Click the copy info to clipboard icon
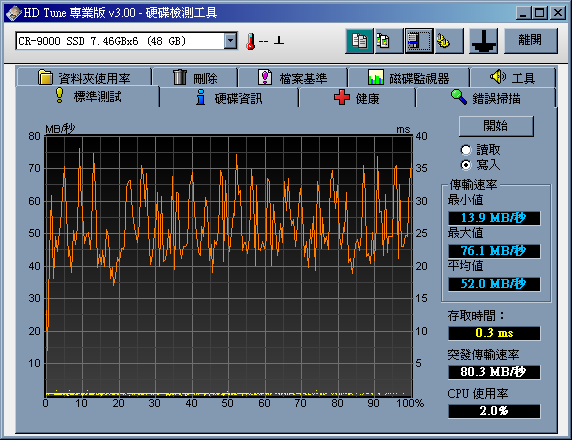This screenshot has height=440, width=572. click(359, 41)
